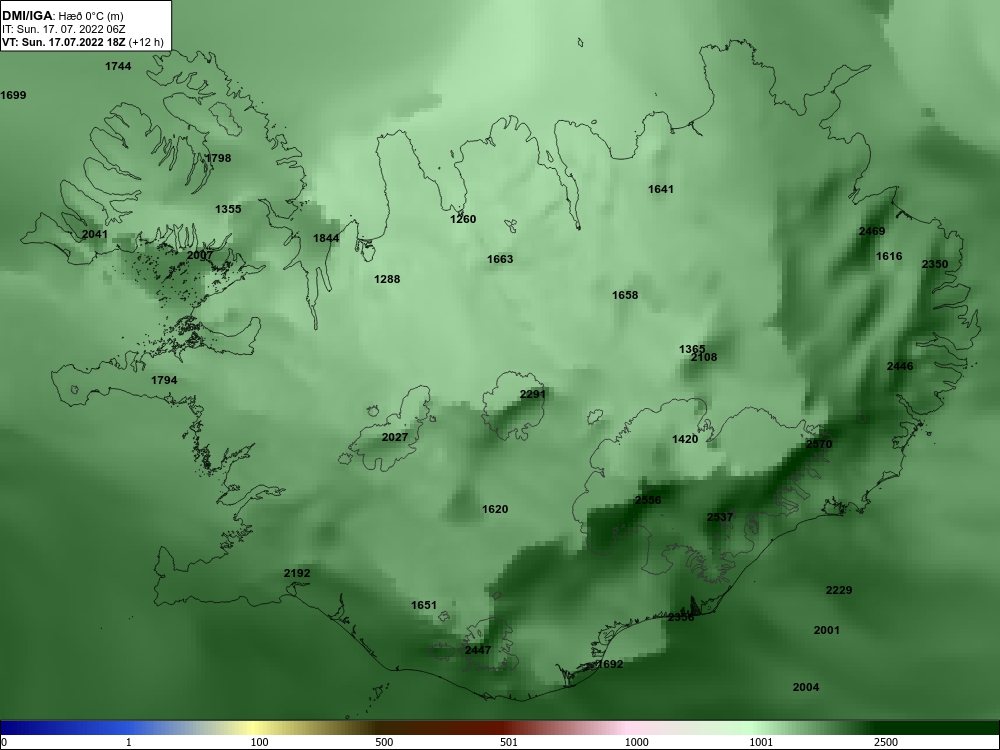Click the 1355 height label
Viewport: 1000px width, 750px height.
click(228, 209)
